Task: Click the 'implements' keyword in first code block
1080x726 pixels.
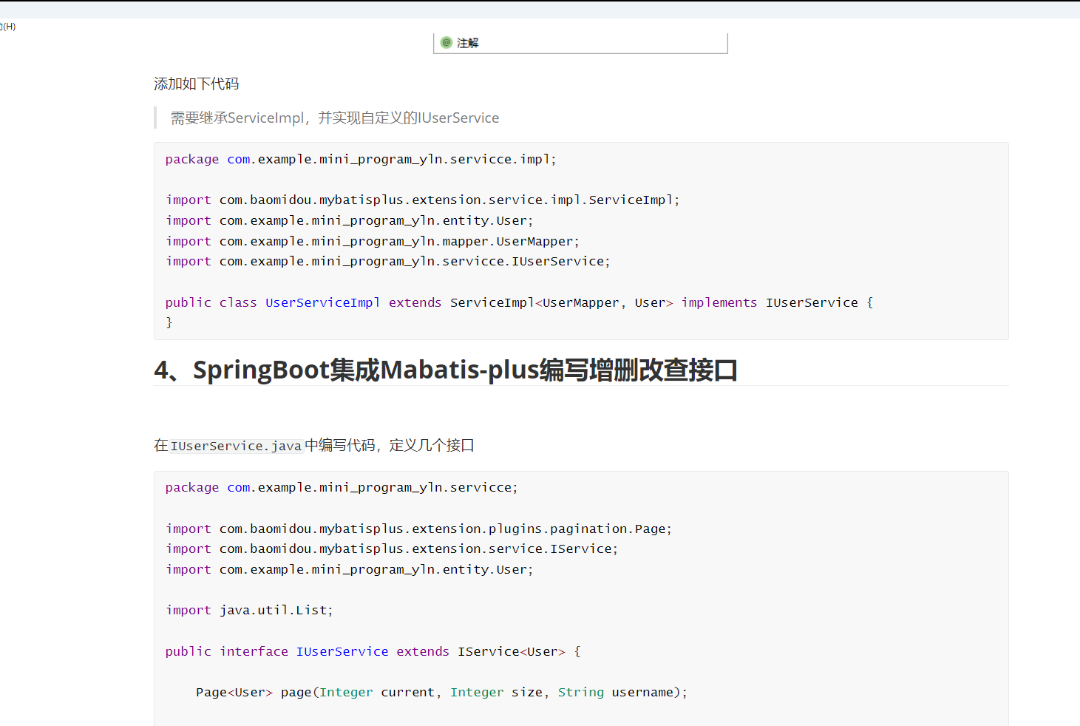Action: [x=719, y=303]
